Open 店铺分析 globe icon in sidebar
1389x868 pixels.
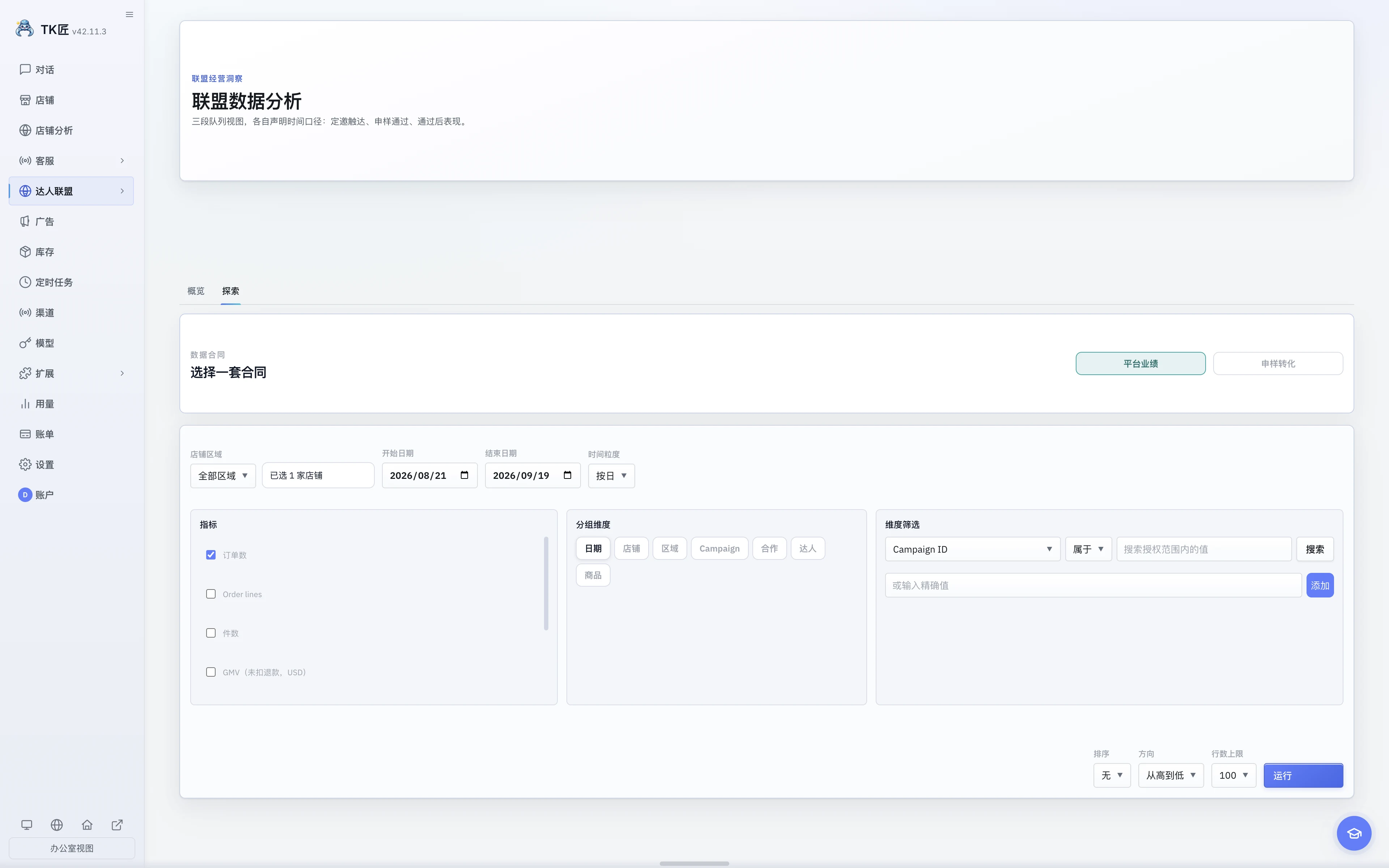coord(25,130)
